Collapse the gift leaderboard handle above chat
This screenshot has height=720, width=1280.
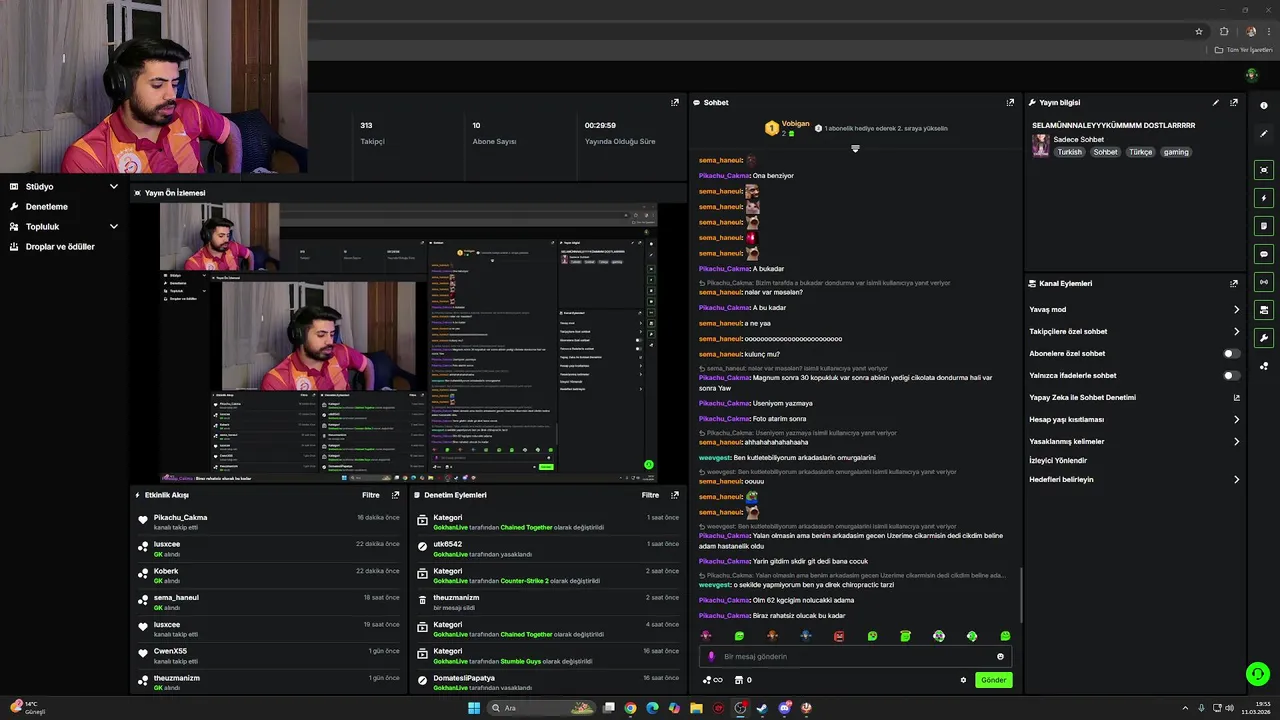855,148
